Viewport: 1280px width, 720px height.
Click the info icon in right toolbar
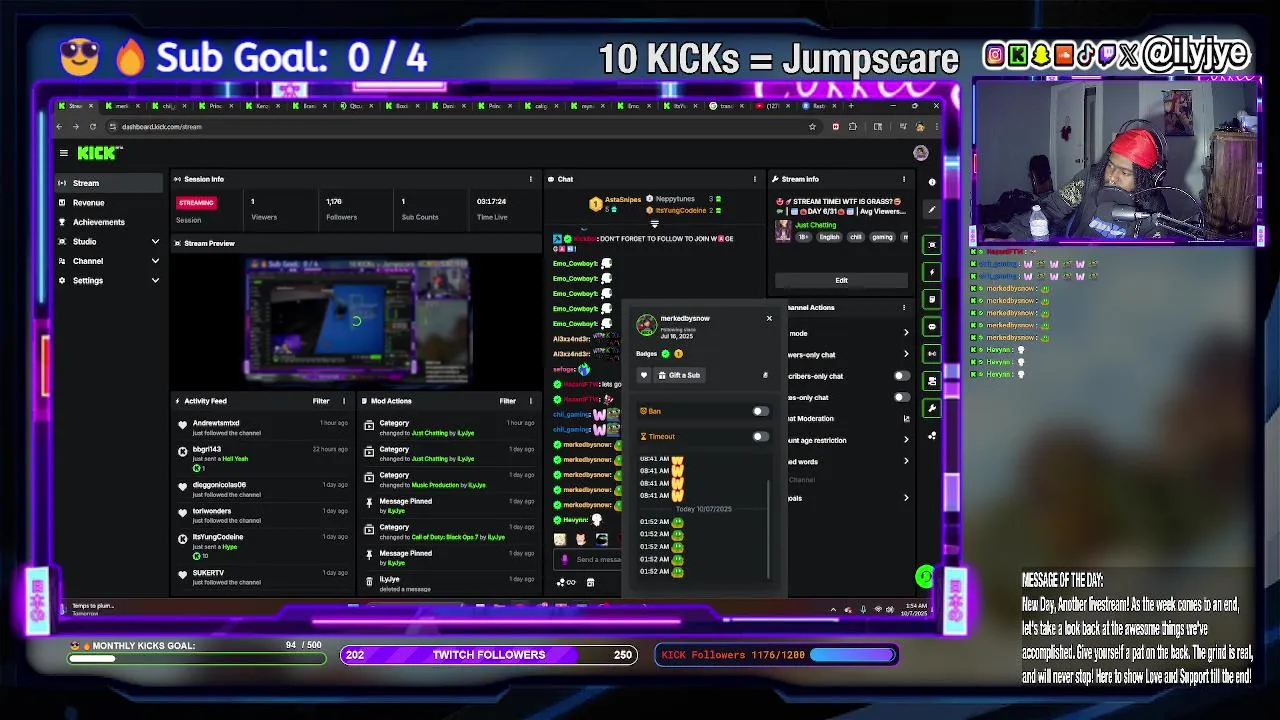(x=932, y=182)
